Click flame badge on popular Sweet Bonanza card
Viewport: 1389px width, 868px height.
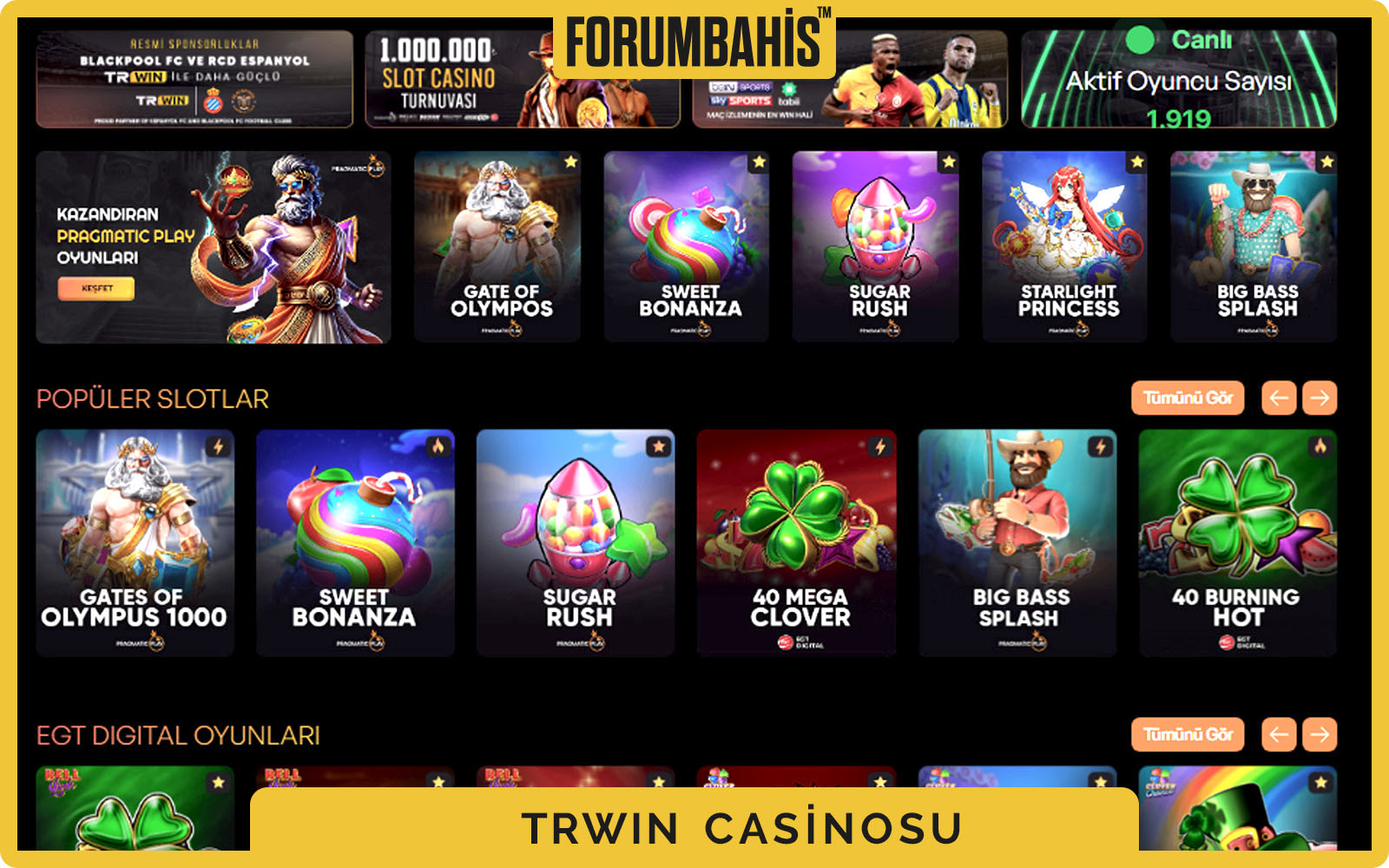(x=438, y=447)
